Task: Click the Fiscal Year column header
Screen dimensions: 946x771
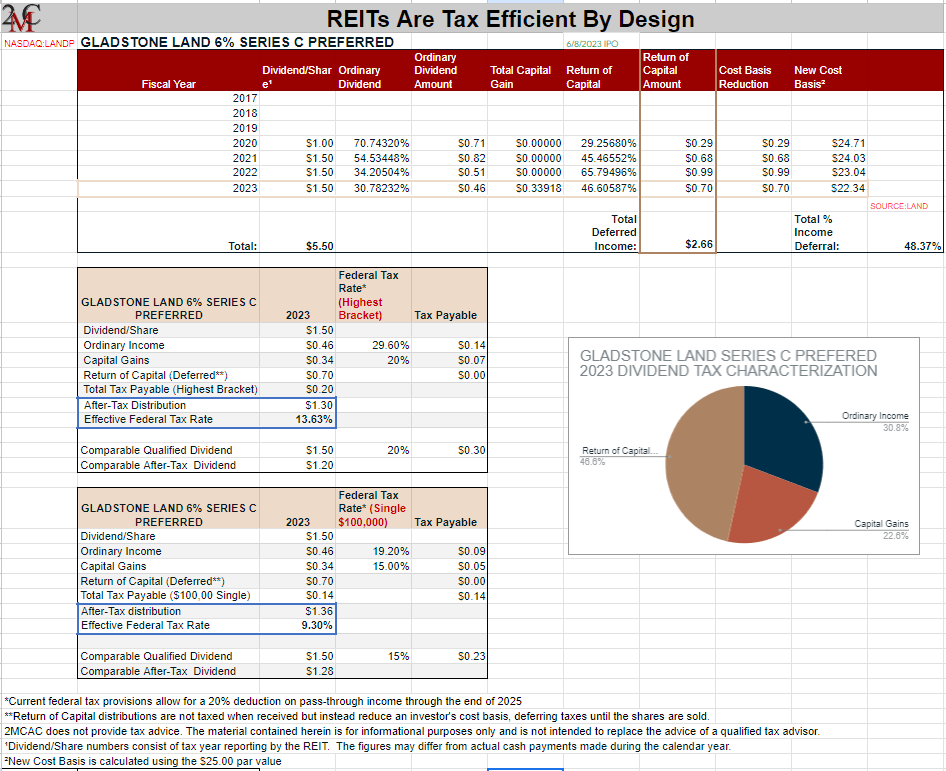Action: (x=169, y=84)
